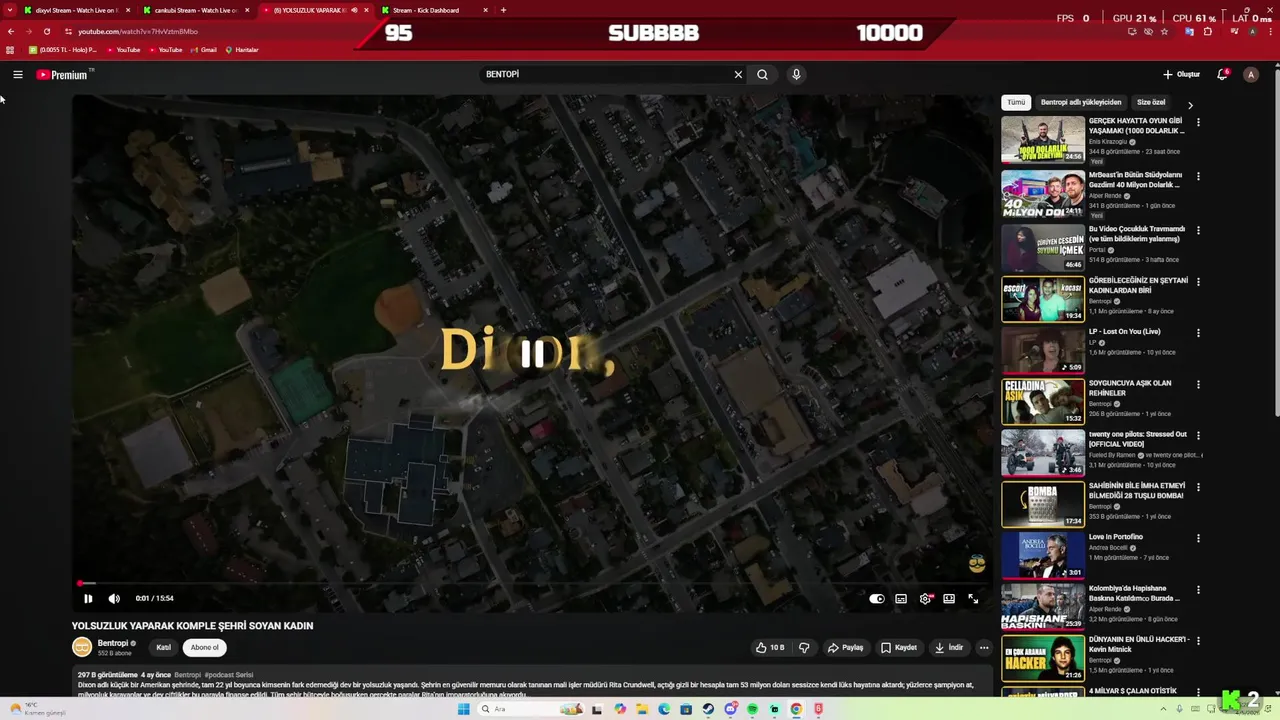
Task: Open options menu for LP - Lost On You
Action: (1198, 333)
